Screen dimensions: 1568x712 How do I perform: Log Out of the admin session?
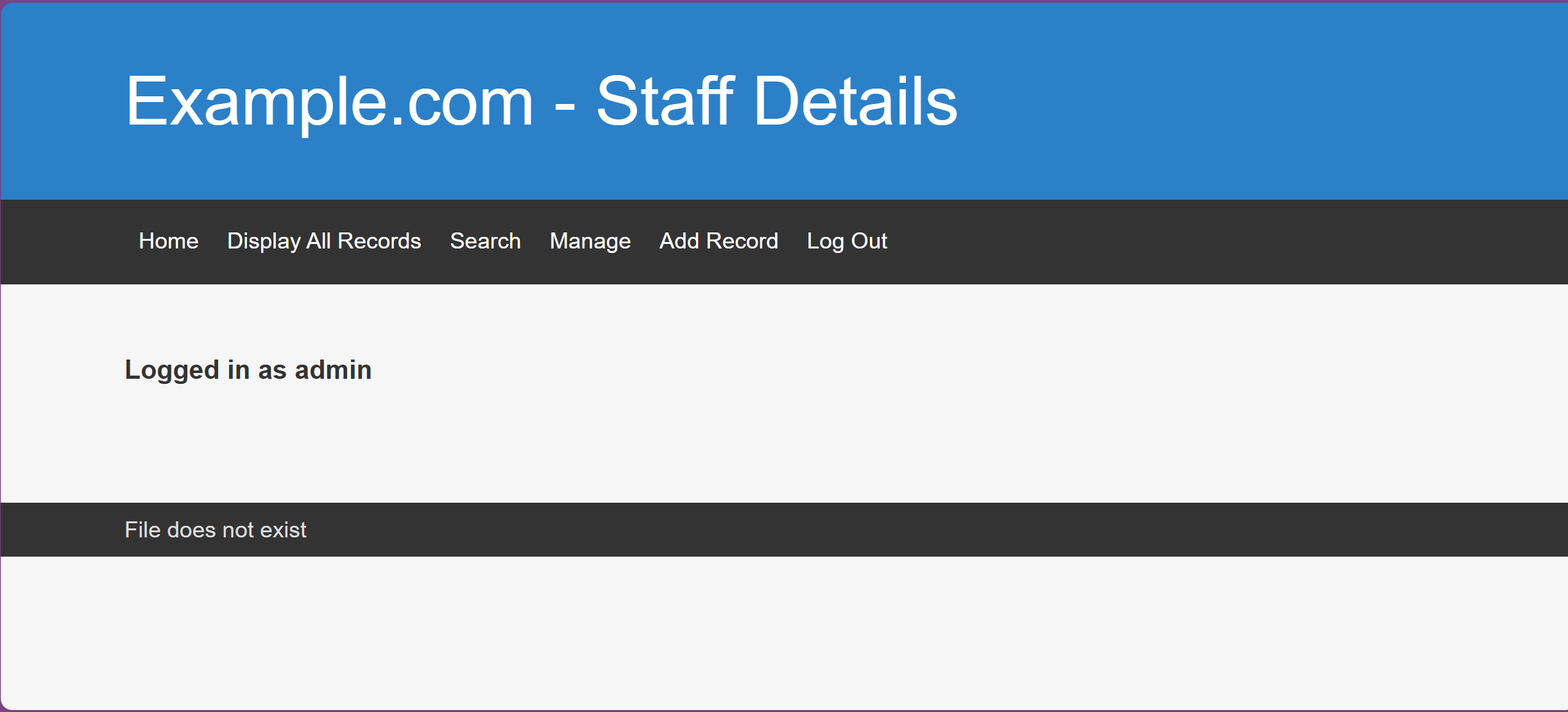click(x=847, y=241)
